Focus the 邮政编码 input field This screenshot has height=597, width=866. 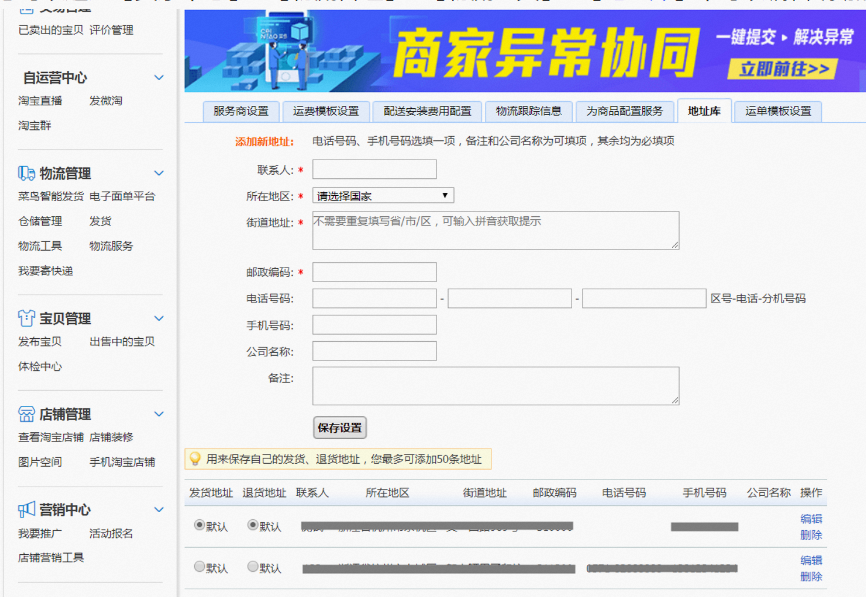tap(374, 272)
